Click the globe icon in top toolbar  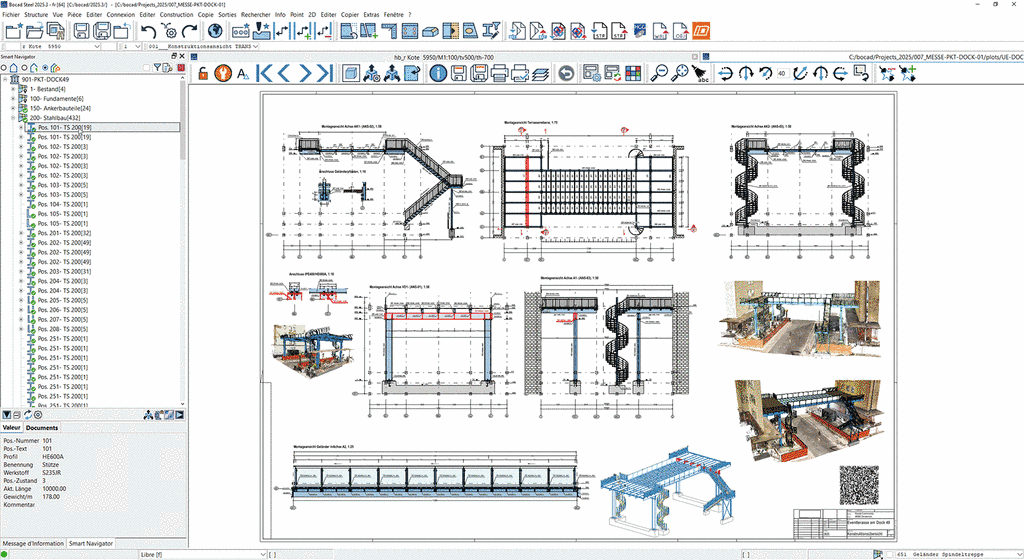pos(215,31)
